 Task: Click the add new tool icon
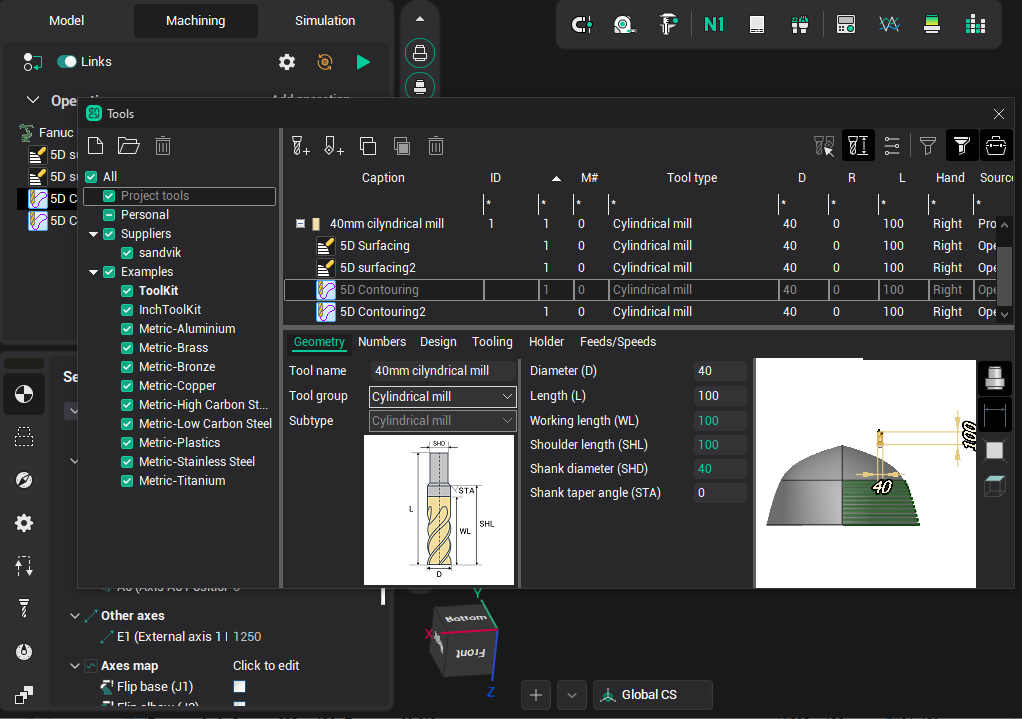pyautogui.click(x=300, y=146)
